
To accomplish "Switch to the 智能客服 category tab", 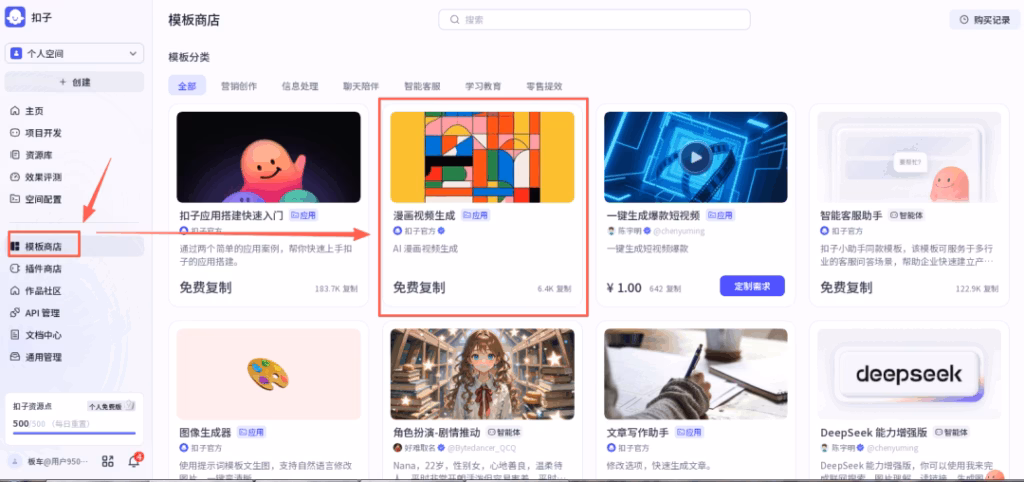I will point(422,86).
